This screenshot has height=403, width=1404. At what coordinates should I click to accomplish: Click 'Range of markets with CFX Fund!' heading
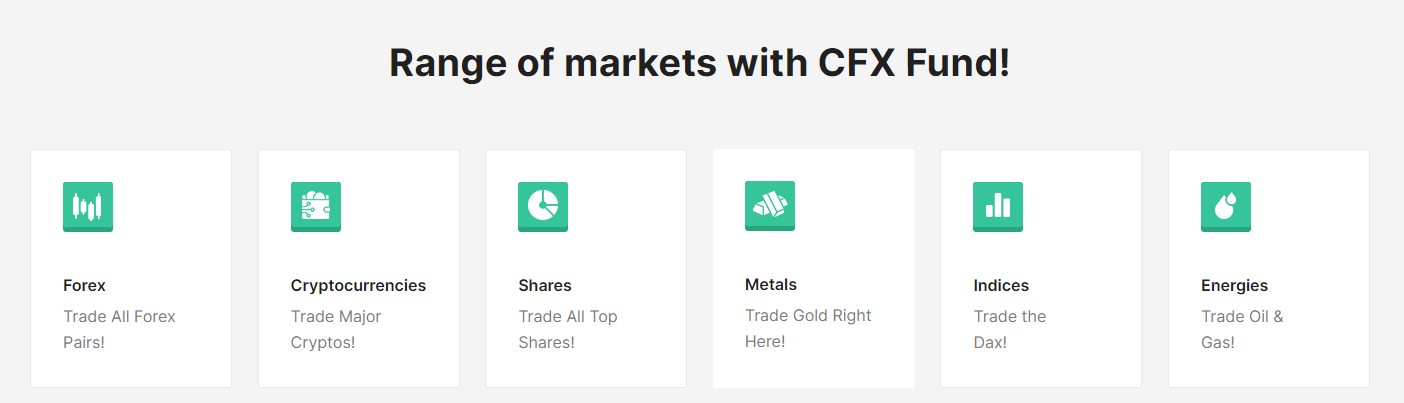pos(700,63)
